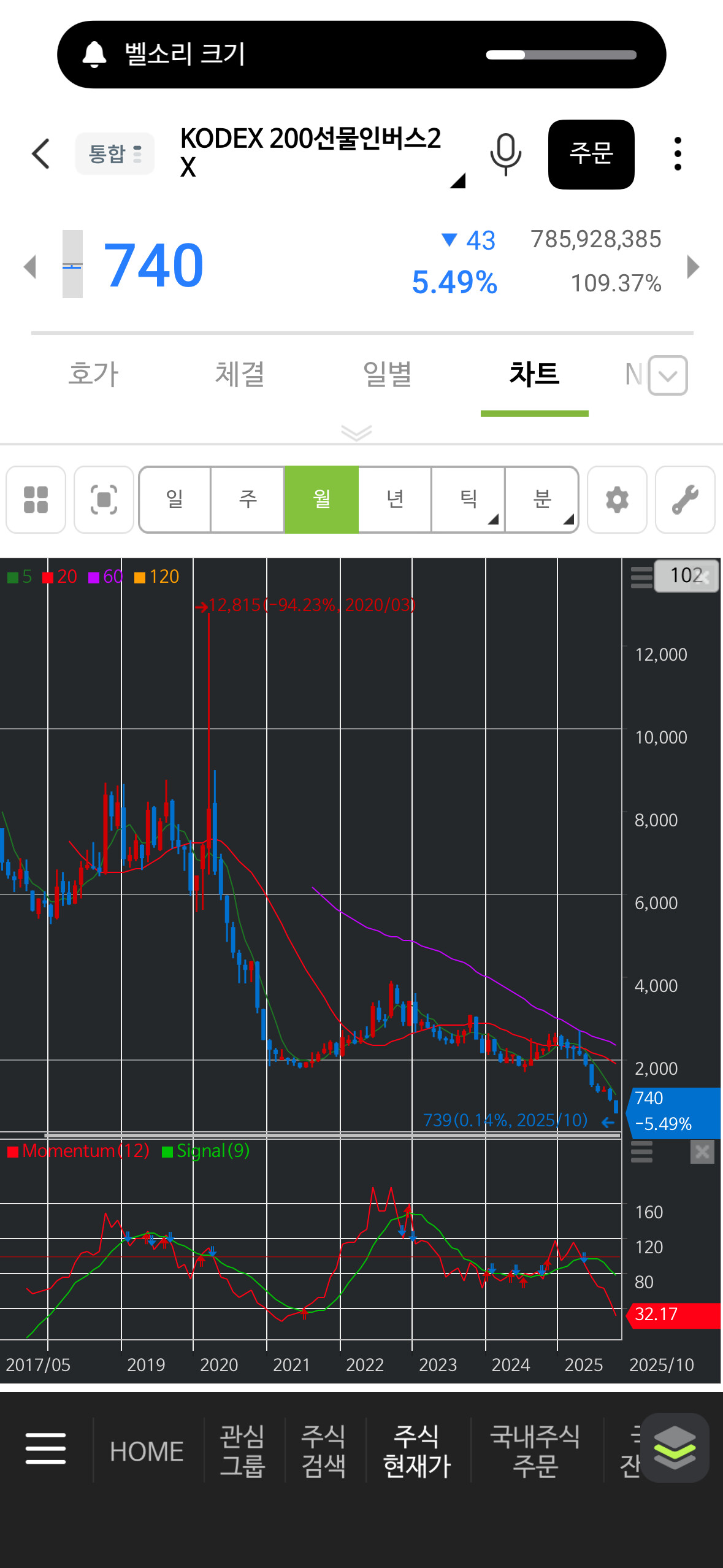Tap the bell ringer volume icon

(x=94, y=55)
